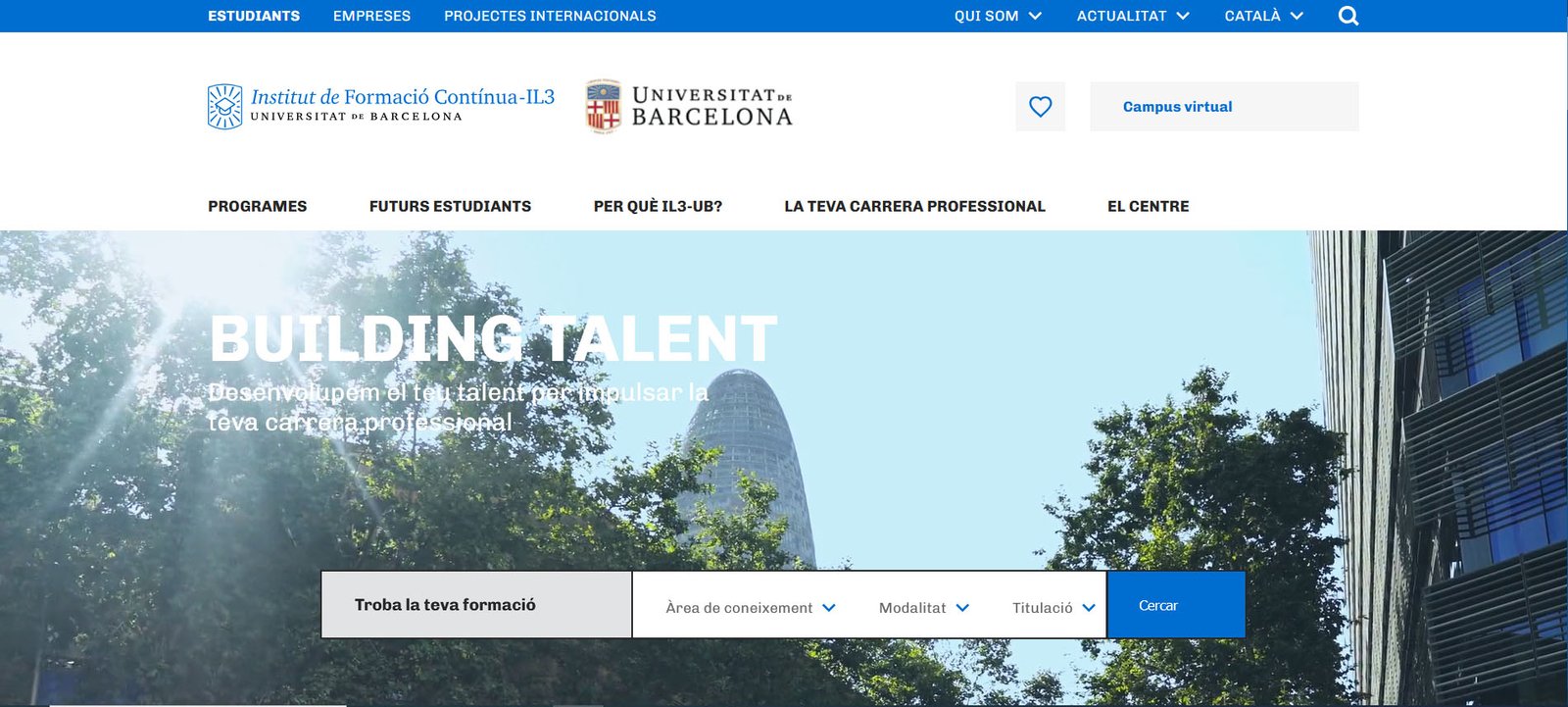
Task: Open the search magnifier icon
Action: coord(1347,16)
